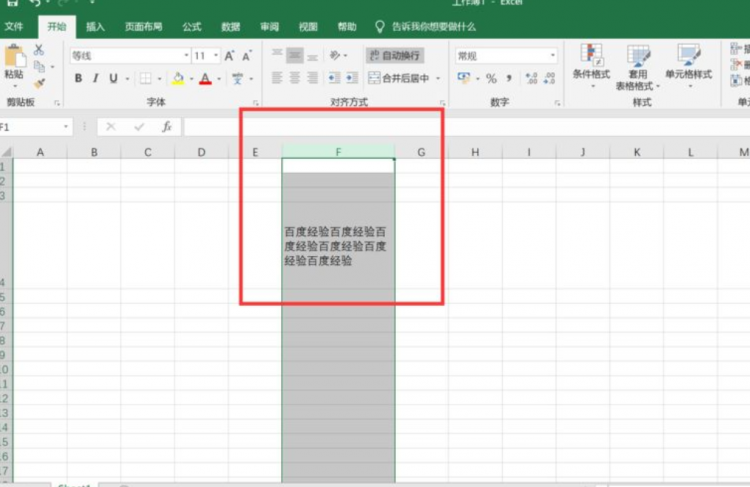Switch to 公式 tab
The width and height of the screenshot is (750, 487).
click(192, 26)
